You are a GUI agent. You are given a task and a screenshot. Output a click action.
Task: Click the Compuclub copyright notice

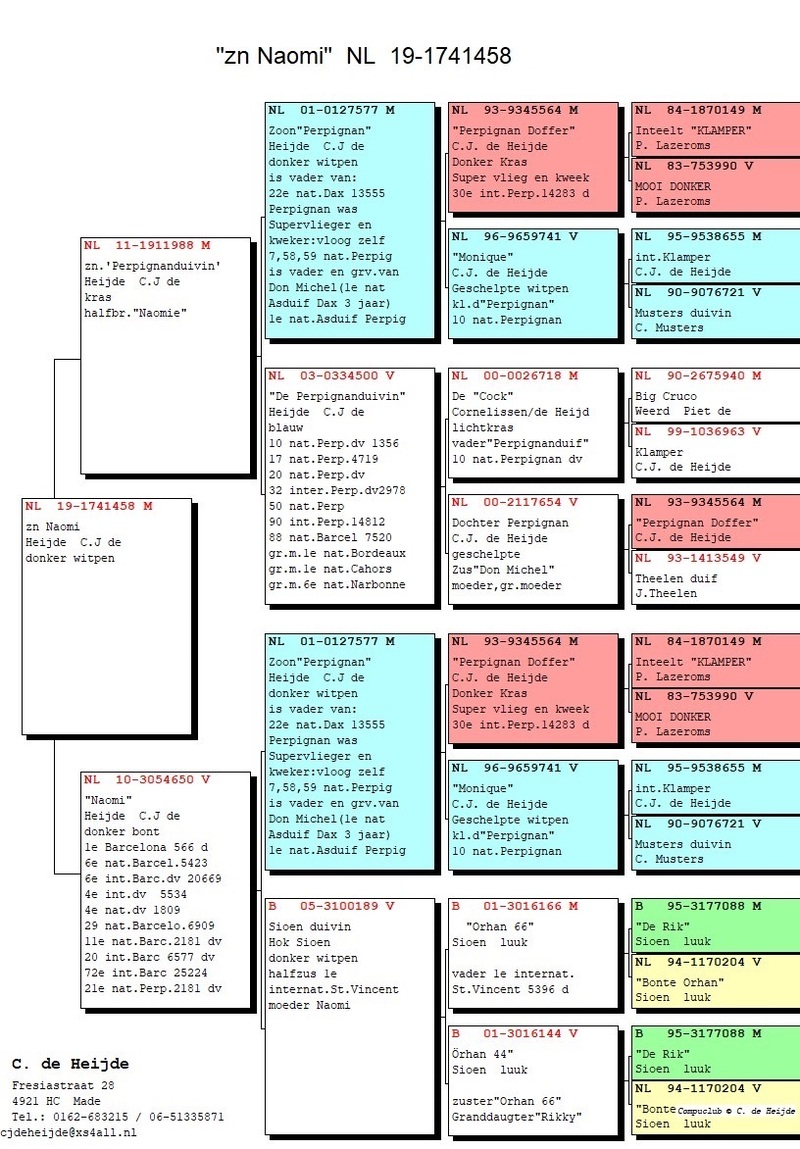tap(736, 1110)
